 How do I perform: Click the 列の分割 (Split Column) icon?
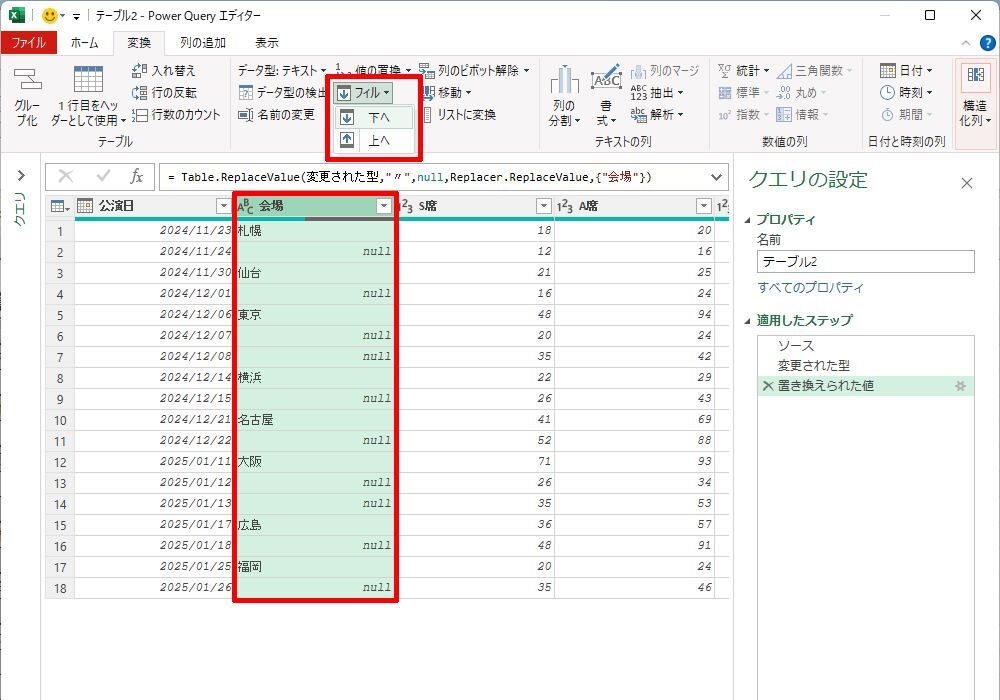[564, 82]
